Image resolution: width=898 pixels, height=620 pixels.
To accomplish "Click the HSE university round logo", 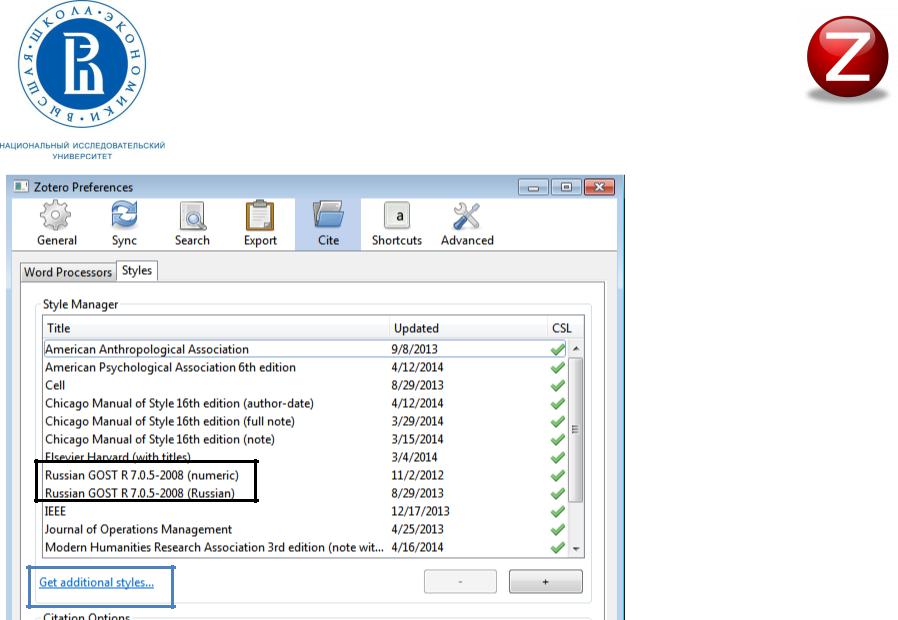I will pos(82,63).
